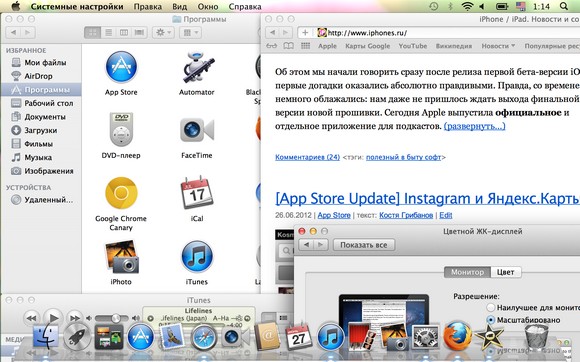Show Safari bookmarks book icon
Screen dimensions: 580x362
(x=289, y=46)
